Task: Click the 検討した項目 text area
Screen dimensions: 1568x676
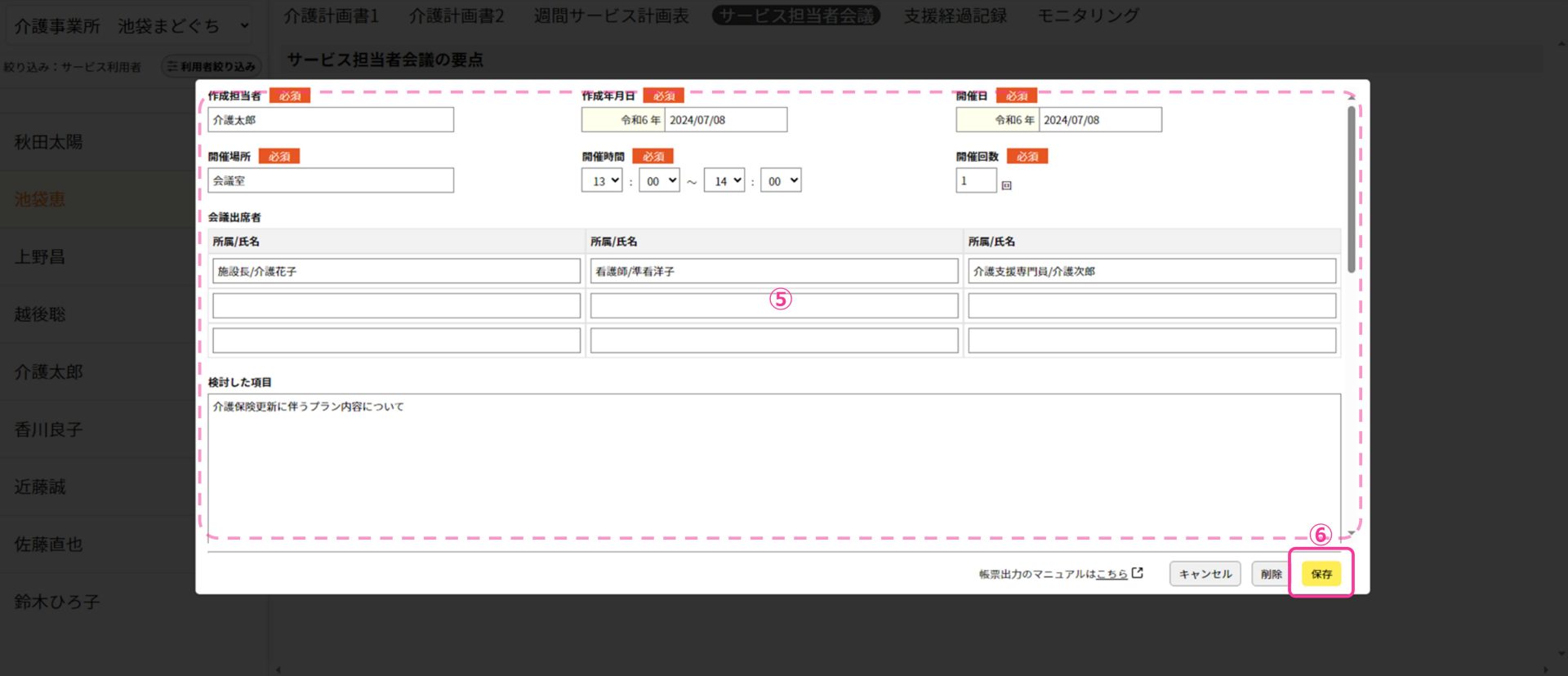Action: [x=773, y=465]
